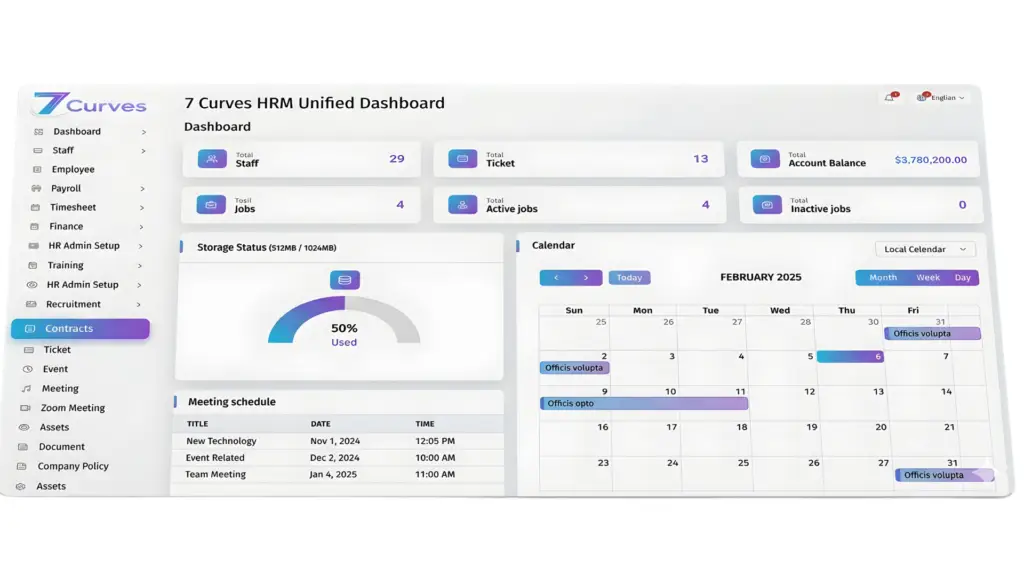Click the Total Ticket card icon

coord(463,159)
